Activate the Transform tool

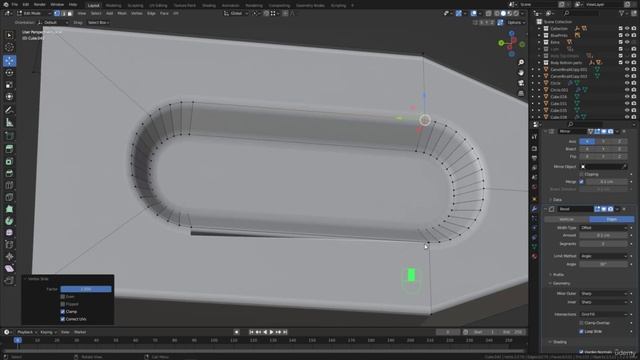point(9,97)
